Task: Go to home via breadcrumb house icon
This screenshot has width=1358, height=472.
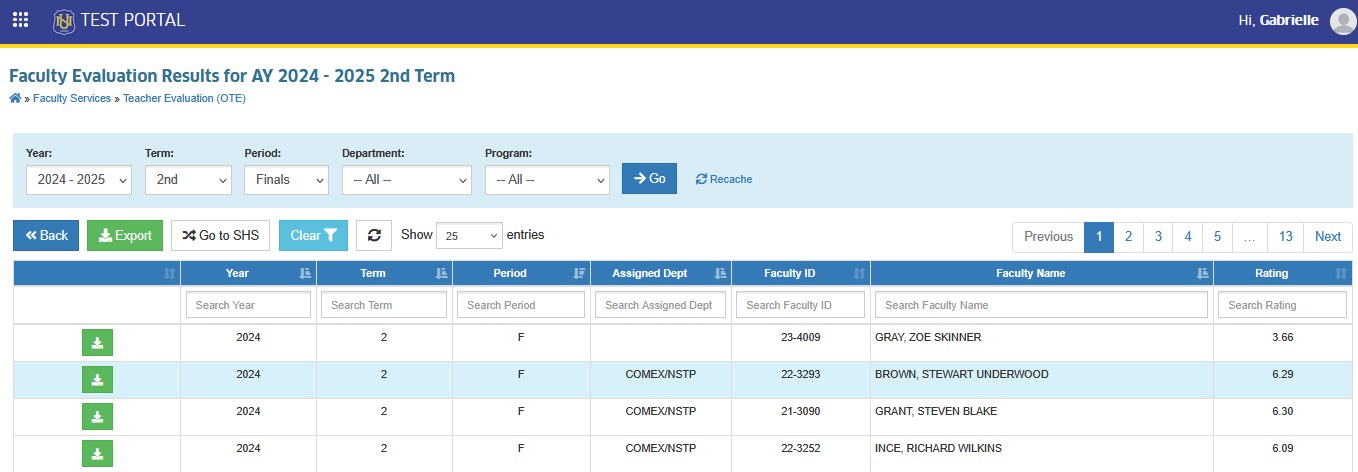Action: coord(15,98)
